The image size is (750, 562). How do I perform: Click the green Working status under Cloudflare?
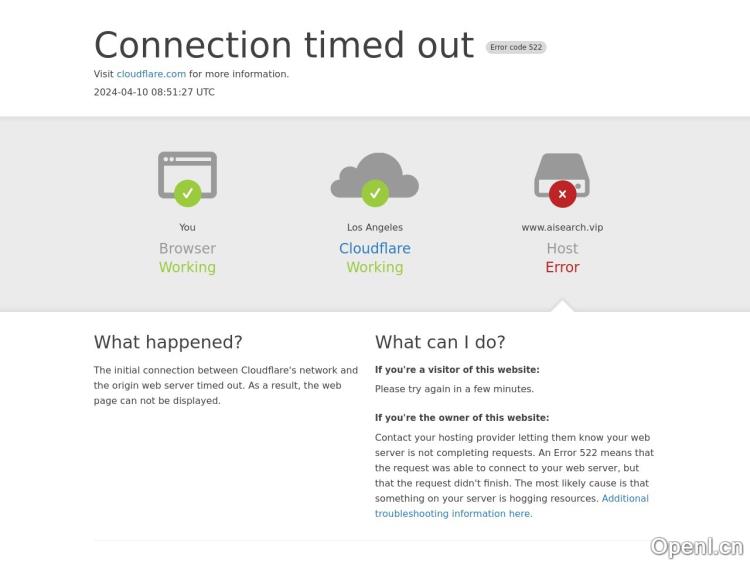[x=375, y=267]
